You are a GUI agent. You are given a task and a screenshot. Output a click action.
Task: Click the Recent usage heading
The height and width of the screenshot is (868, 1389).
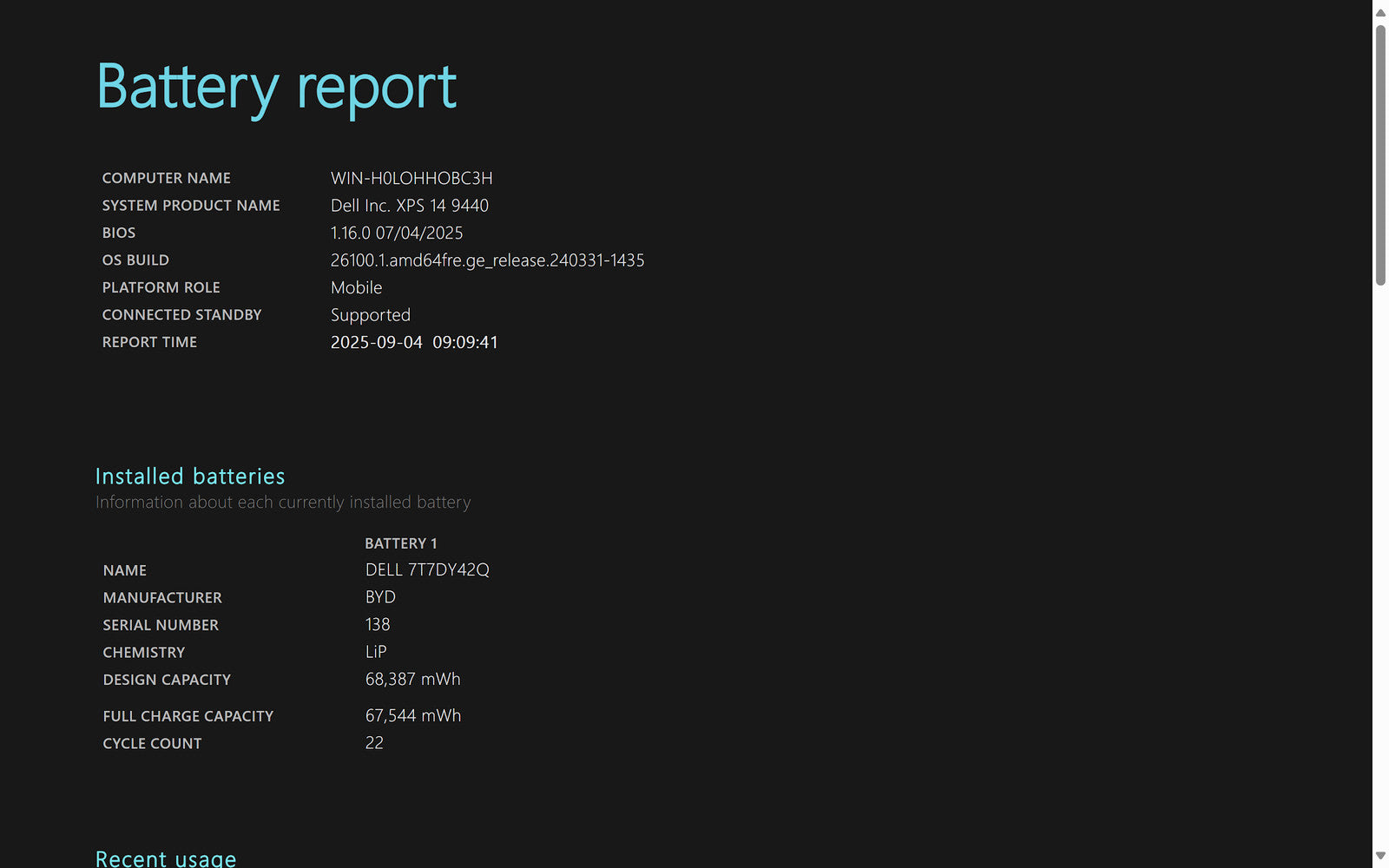click(166, 858)
